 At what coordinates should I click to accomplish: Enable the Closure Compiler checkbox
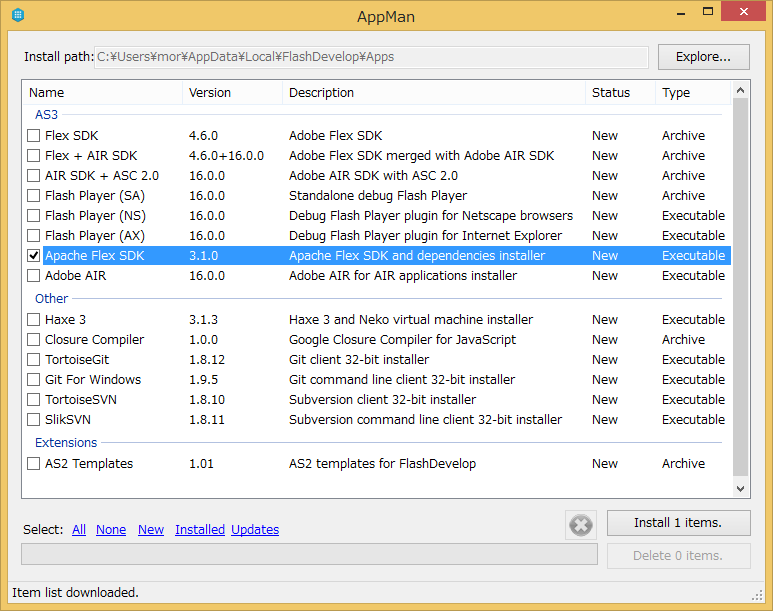point(34,340)
